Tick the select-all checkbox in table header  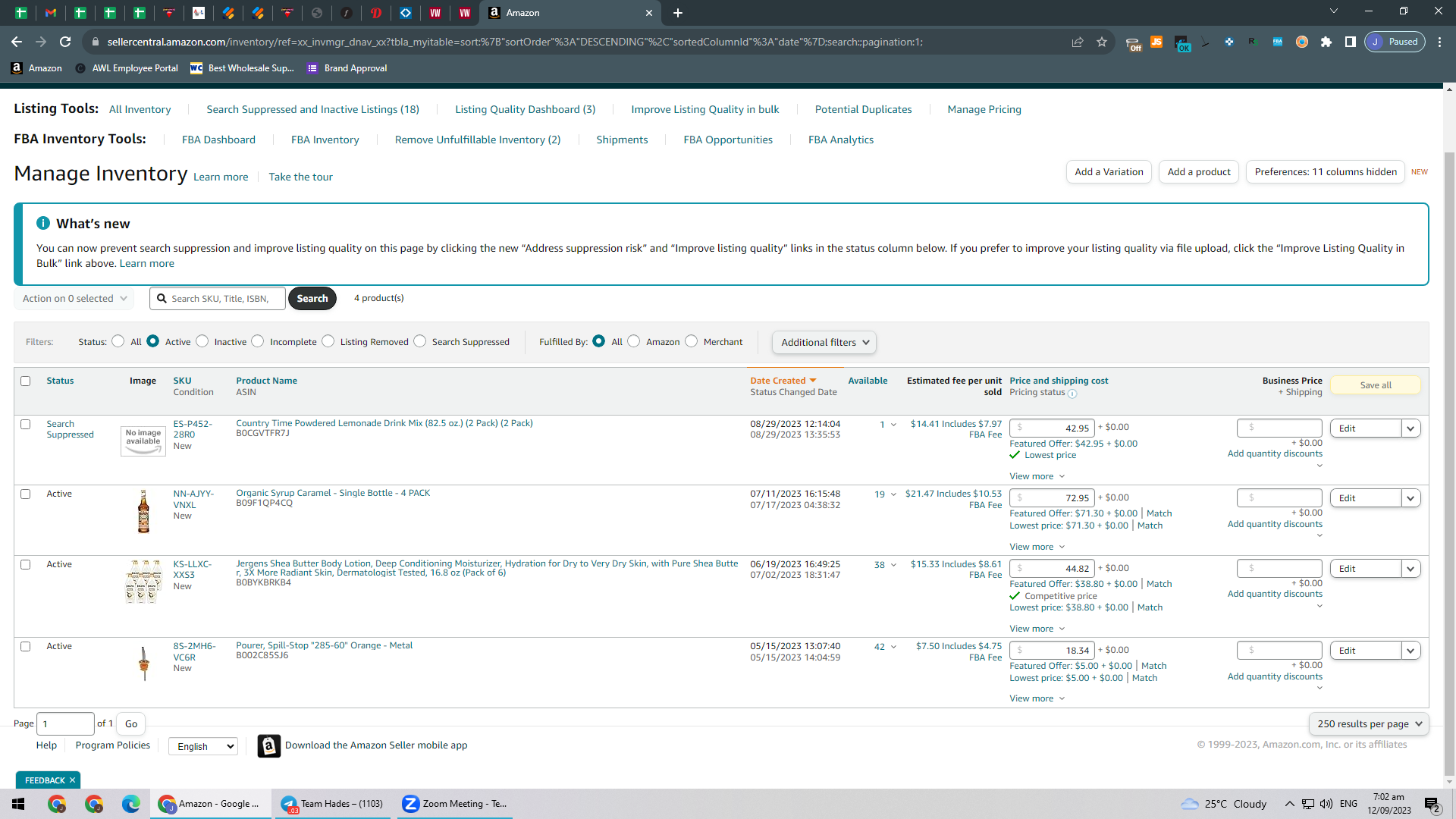click(26, 381)
